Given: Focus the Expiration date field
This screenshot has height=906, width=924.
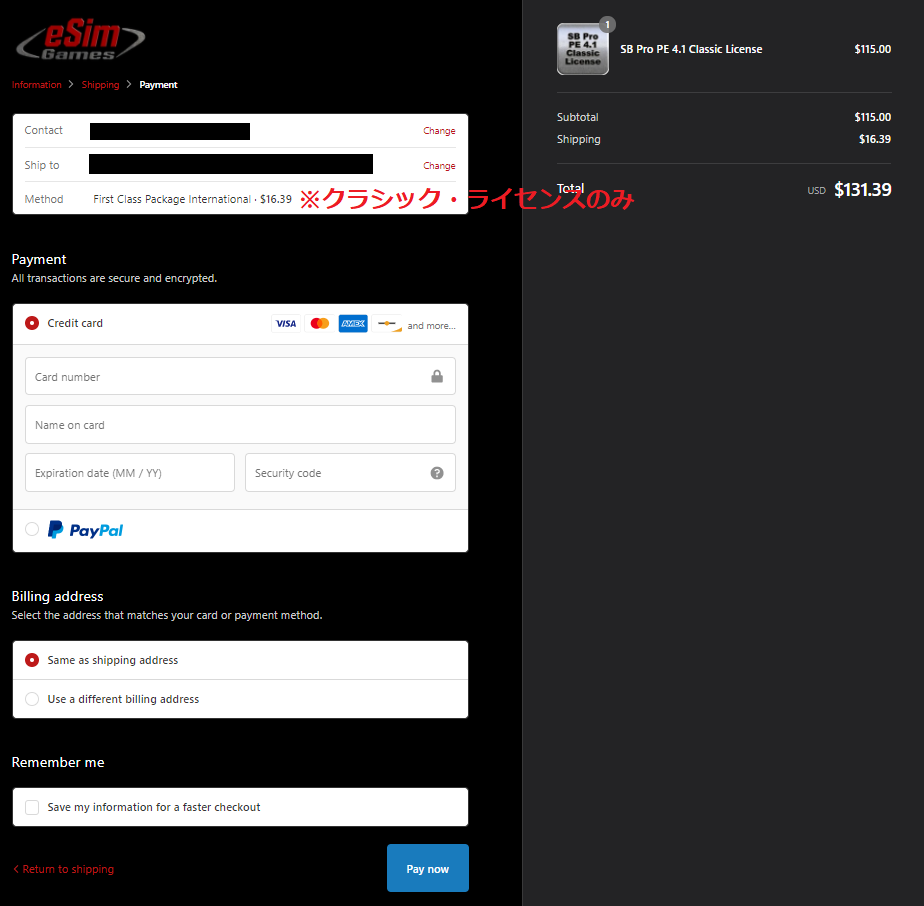Looking at the screenshot, I should (x=130, y=473).
